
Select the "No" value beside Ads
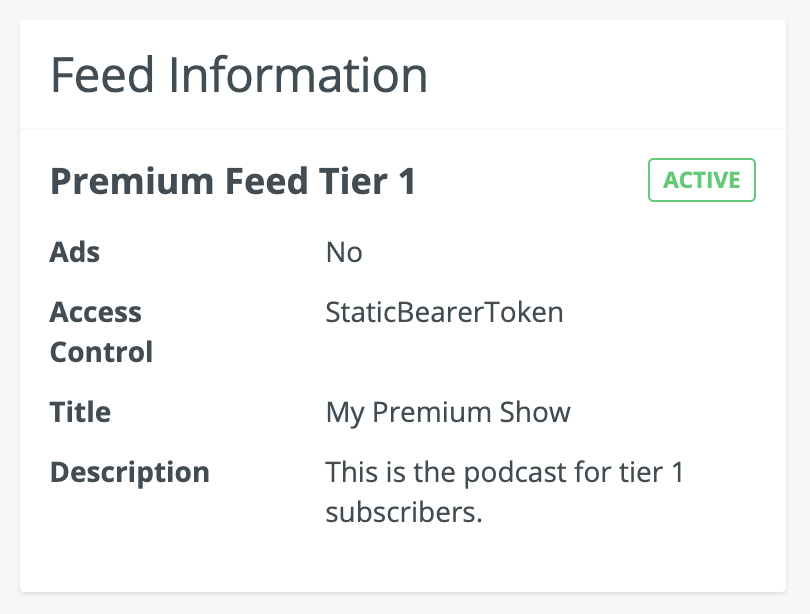(x=344, y=252)
